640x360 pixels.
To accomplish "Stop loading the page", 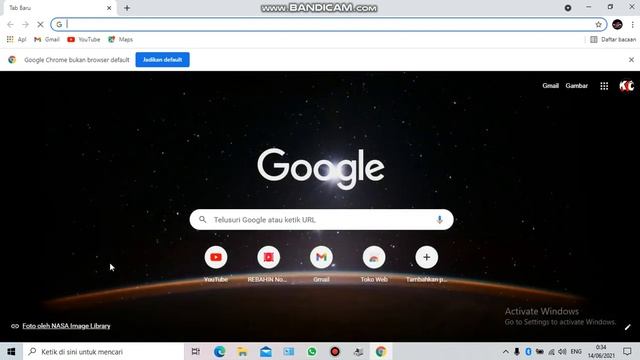I will pyautogui.click(x=40, y=24).
